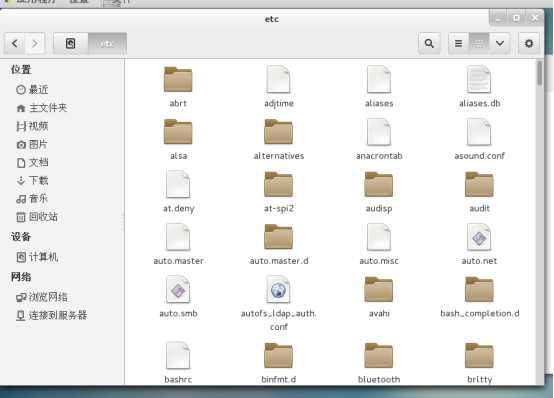Switch to list view
Screen dimensions: 554x398
click(458, 43)
